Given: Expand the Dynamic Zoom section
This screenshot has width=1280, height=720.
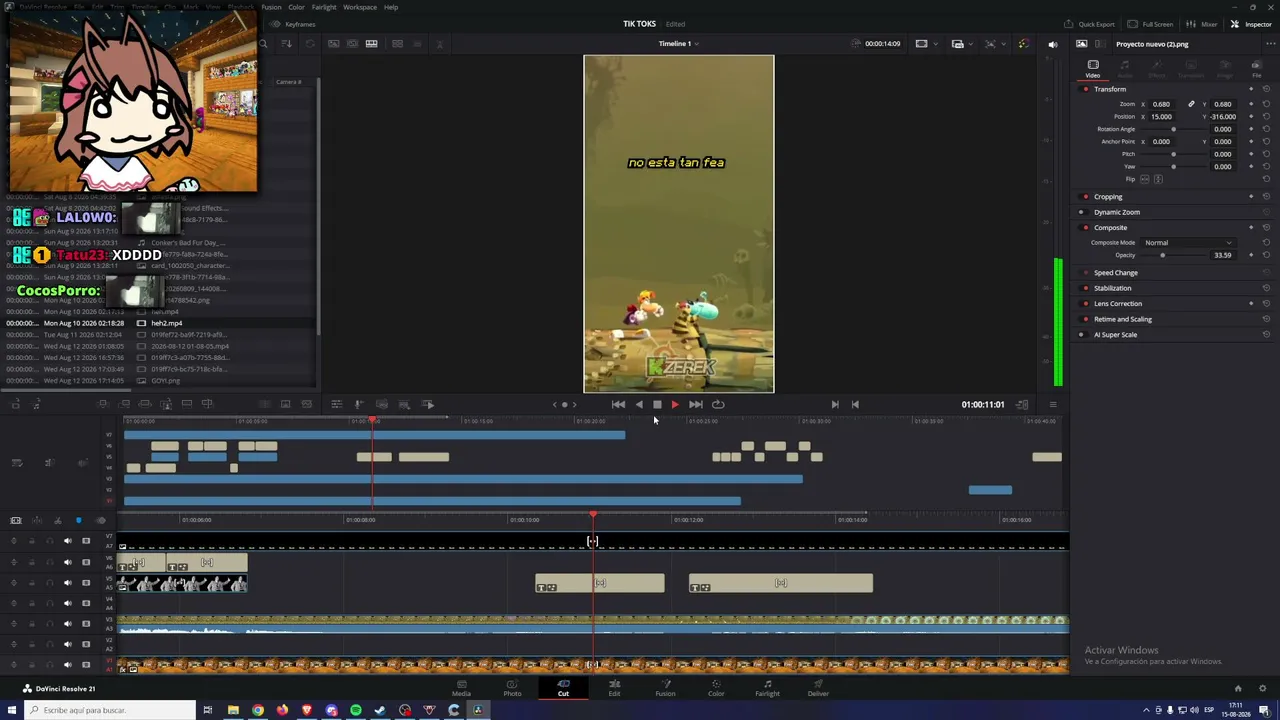Looking at the screenshot, I should 1117,212.
